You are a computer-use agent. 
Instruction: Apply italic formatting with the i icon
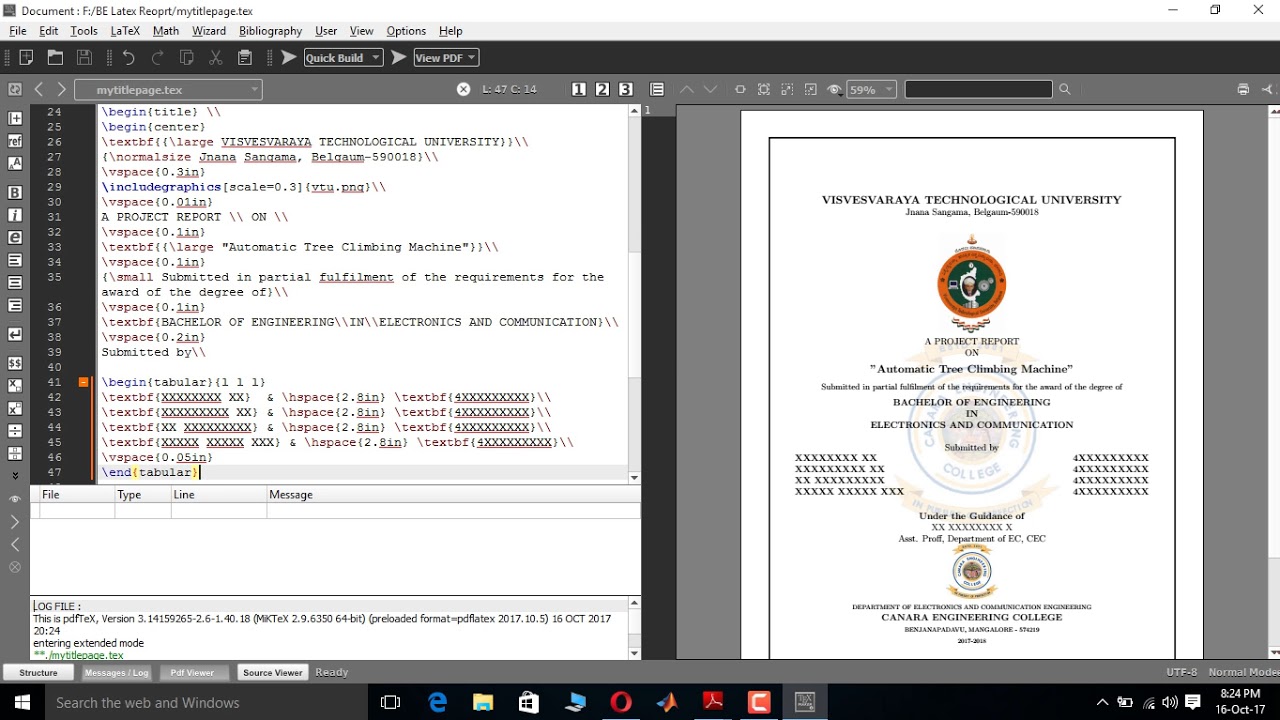[15, 215]
